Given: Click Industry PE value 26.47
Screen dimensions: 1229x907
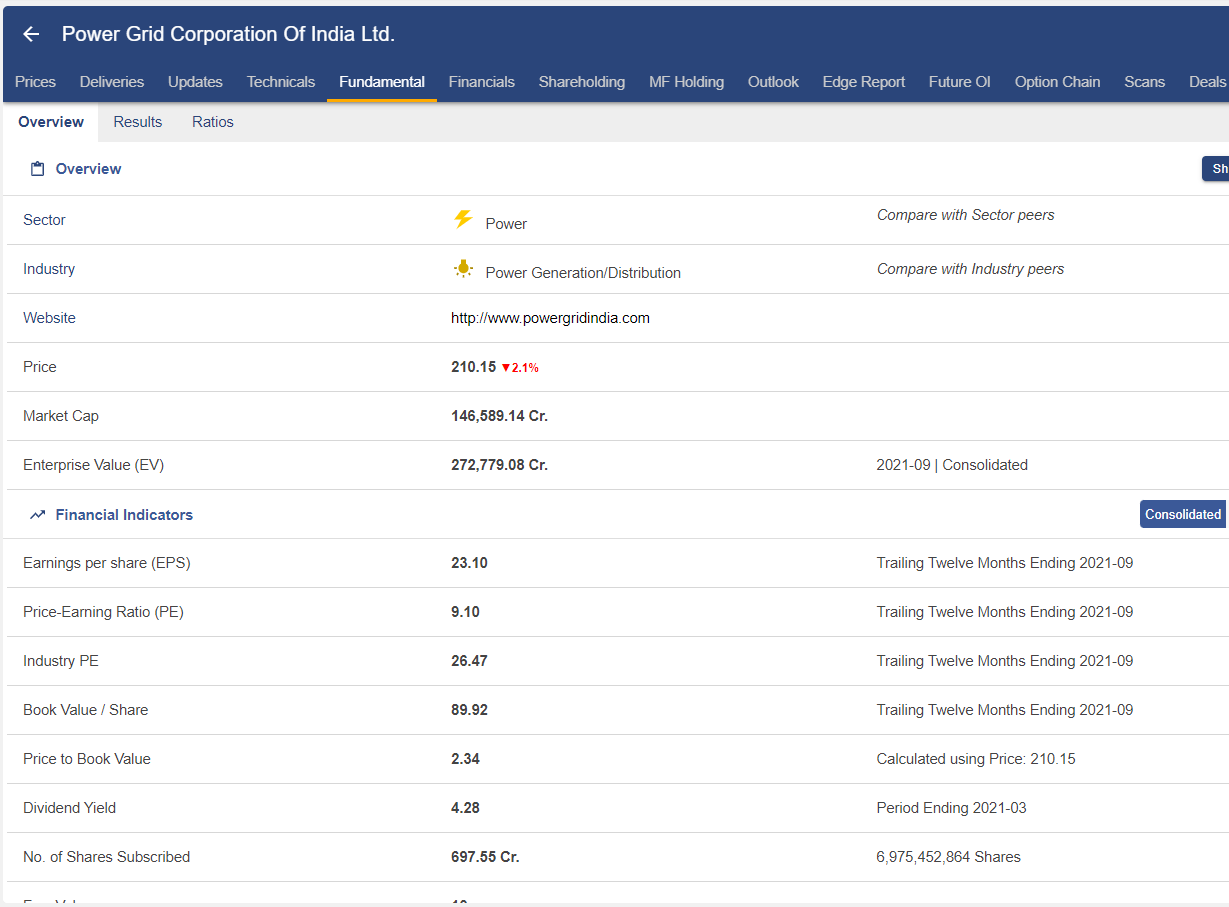Looking at the screenshot, I should point(469,661).
